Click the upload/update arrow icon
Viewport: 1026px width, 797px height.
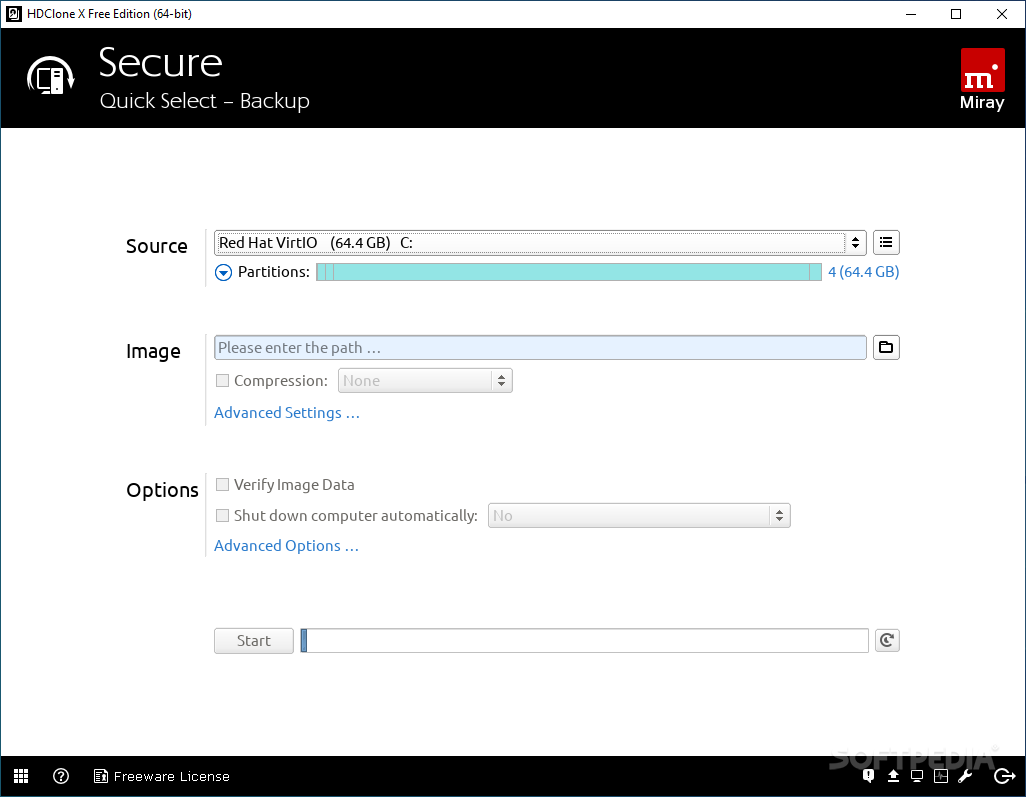click(893, 776)
